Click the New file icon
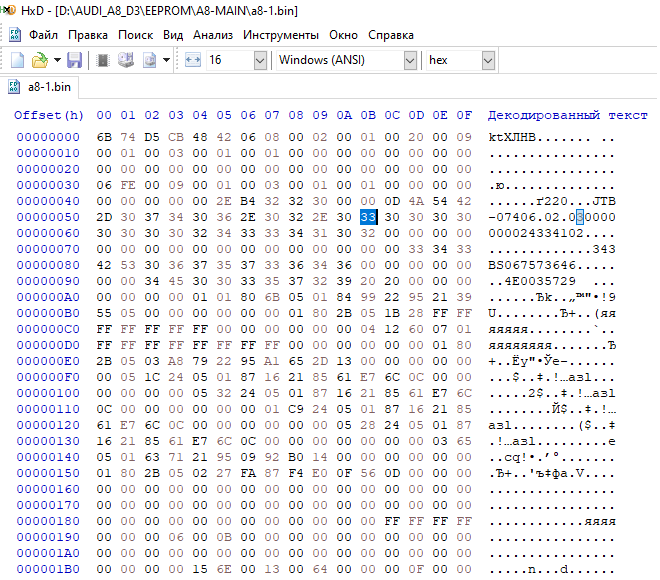 (17, 61)
